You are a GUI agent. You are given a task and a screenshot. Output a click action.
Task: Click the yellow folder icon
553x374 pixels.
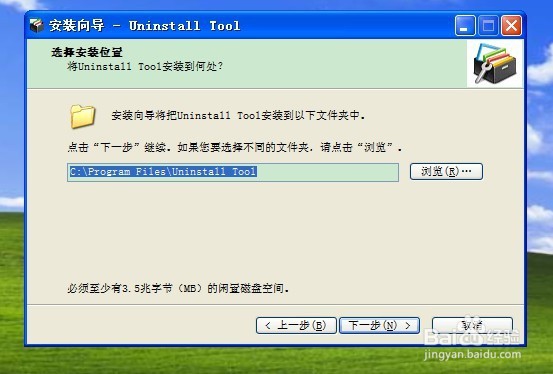tap(83, 116)
